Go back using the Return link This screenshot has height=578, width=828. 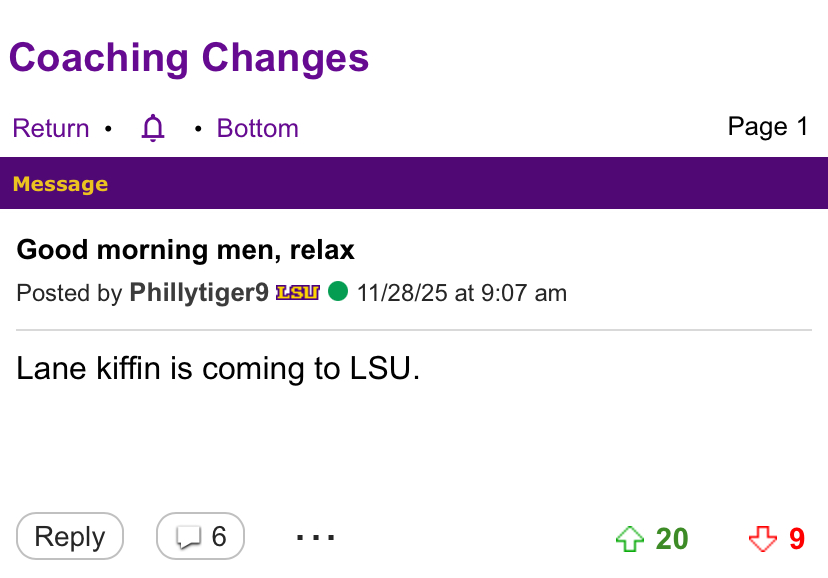[x=51, y=128]
